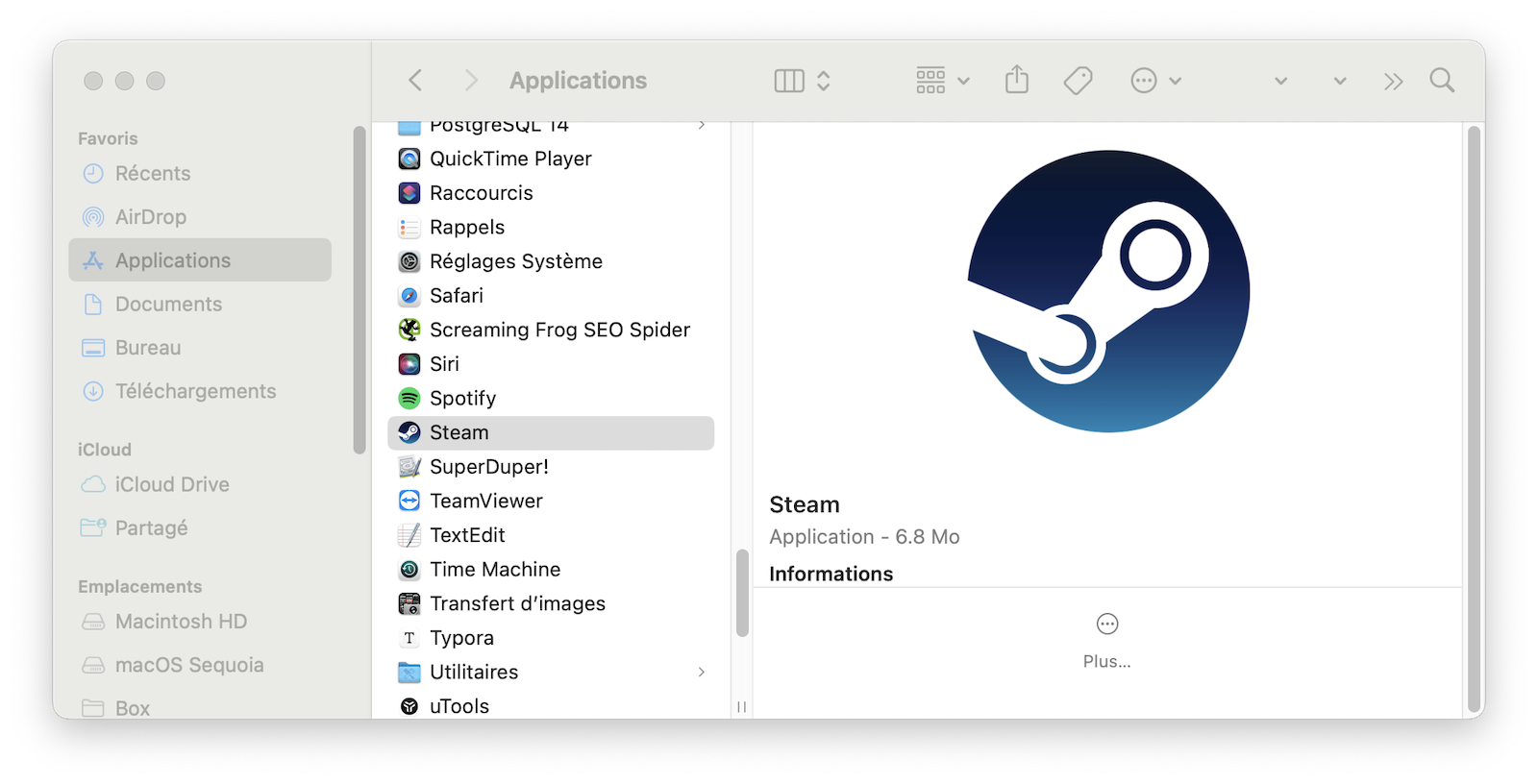Click the Share icon in toolbar
The height and width of the screenshot is (784, 1538).
point(1017,80)
